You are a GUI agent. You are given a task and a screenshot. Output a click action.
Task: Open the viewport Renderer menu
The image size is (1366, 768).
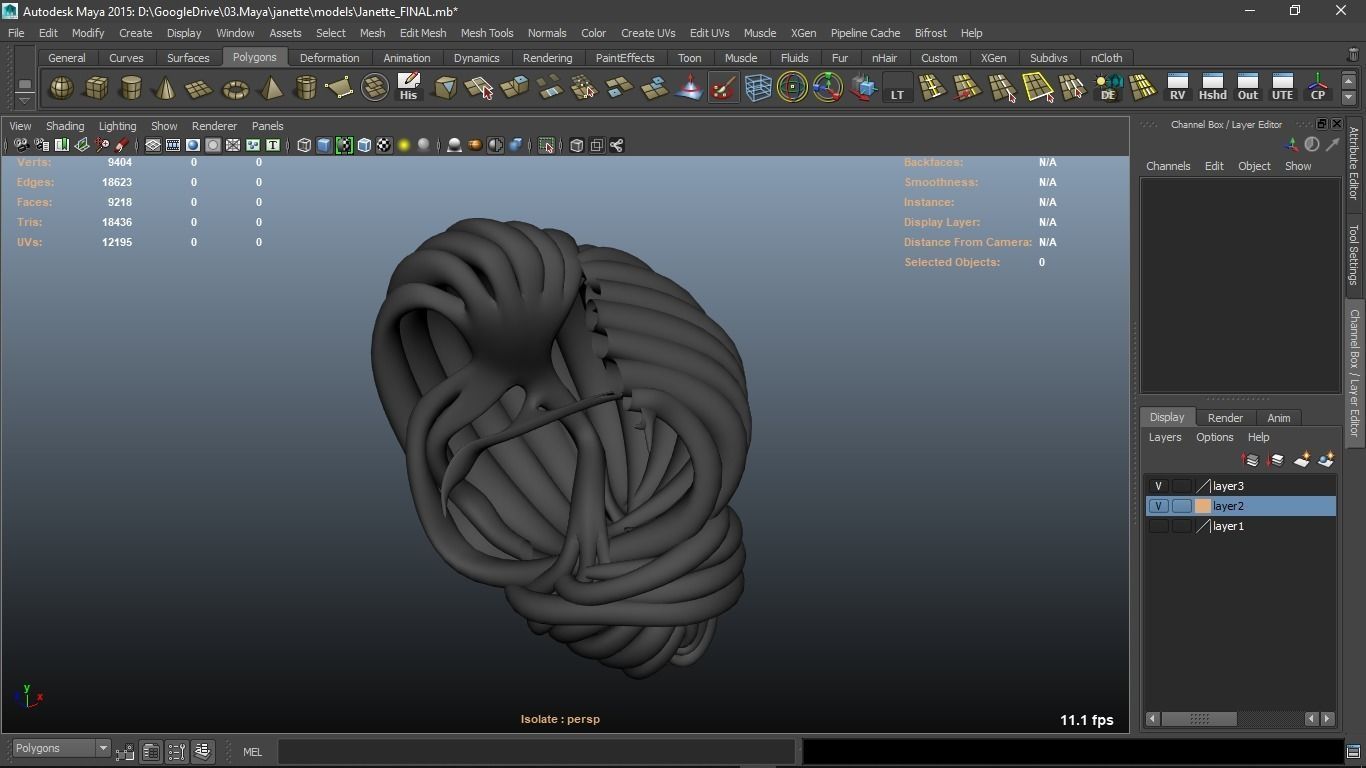pyautogui.click(x=214, y=126)
